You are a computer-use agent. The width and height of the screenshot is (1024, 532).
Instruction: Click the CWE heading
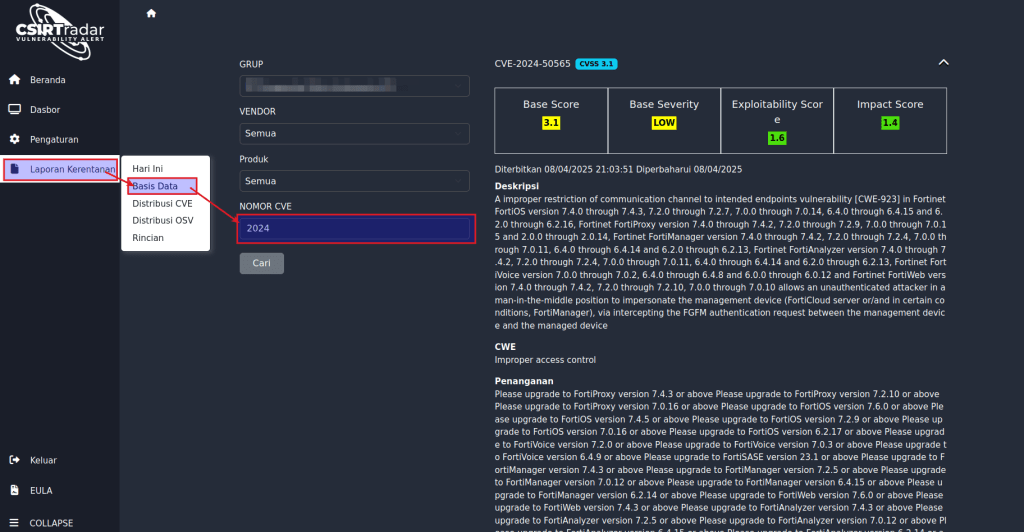point(505,347)
